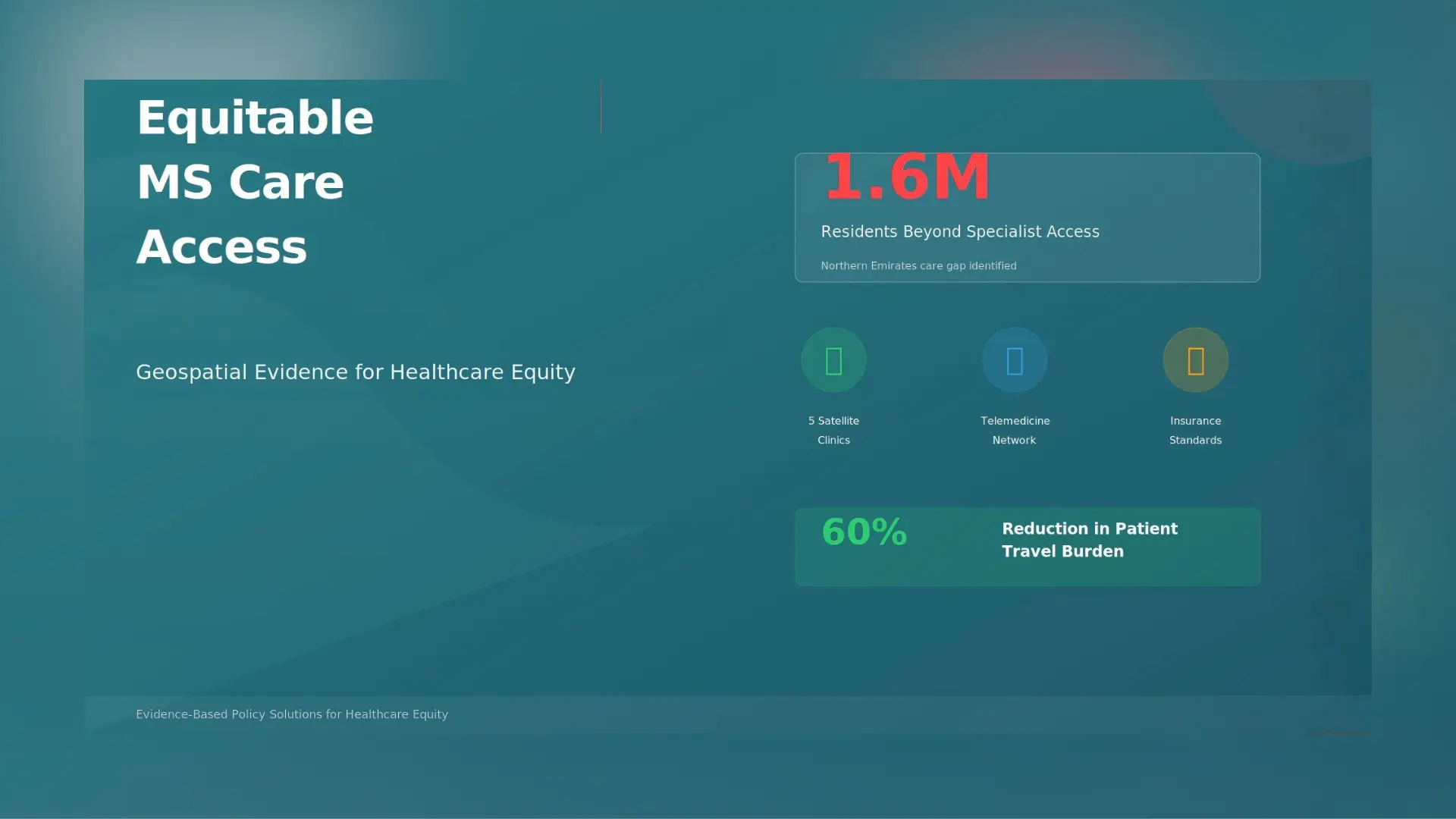
Task: Click the Northern Emirates care gap identified caption
Action: tap(918, 265)
